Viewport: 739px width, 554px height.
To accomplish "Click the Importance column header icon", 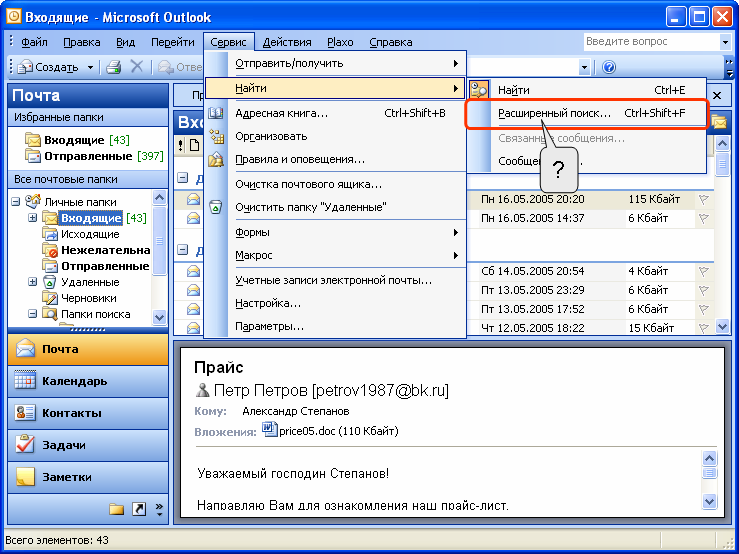I will [x=181, y=145].
